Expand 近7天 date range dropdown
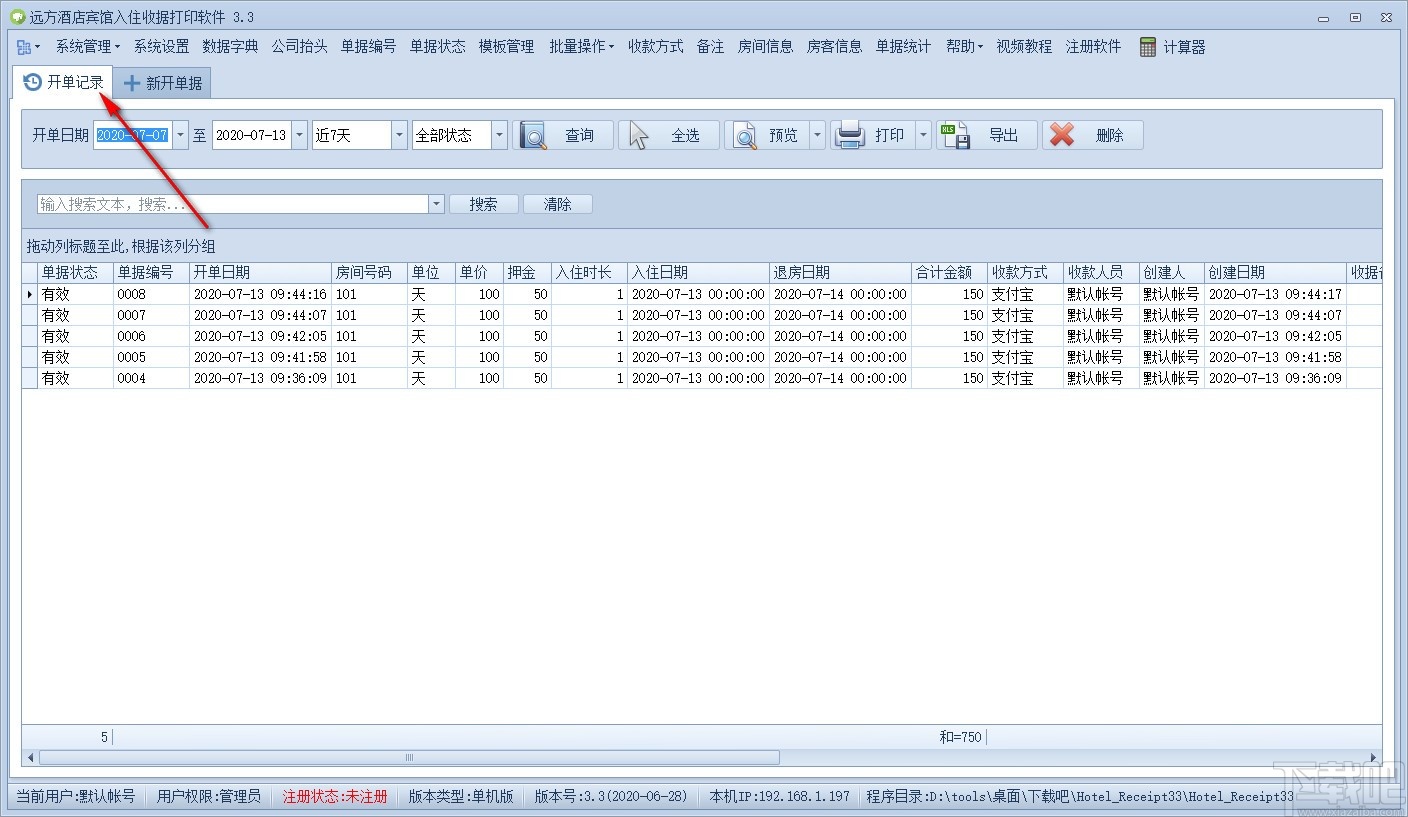Screen dimensions: 1408x817 [399, 135]
